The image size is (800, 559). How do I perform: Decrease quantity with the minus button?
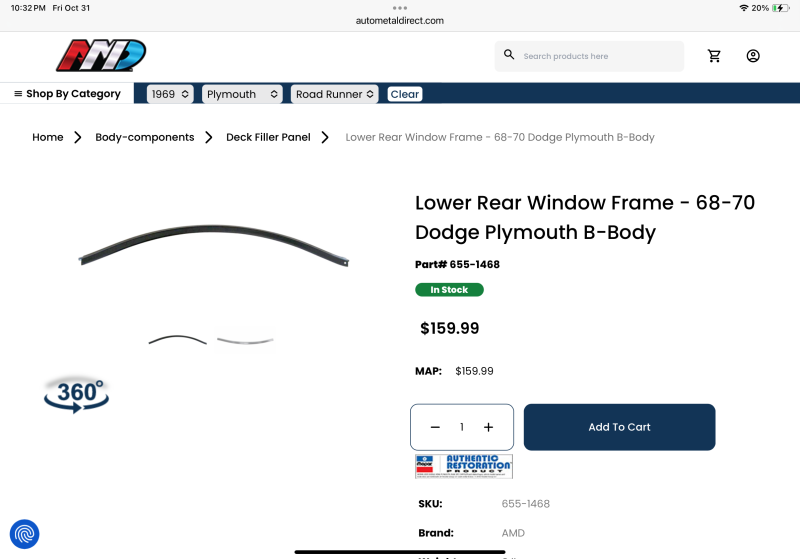(x=435, y=427)
